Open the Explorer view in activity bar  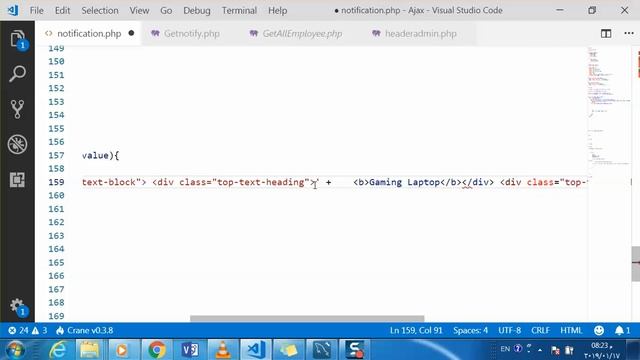click(x=17, y=40)
